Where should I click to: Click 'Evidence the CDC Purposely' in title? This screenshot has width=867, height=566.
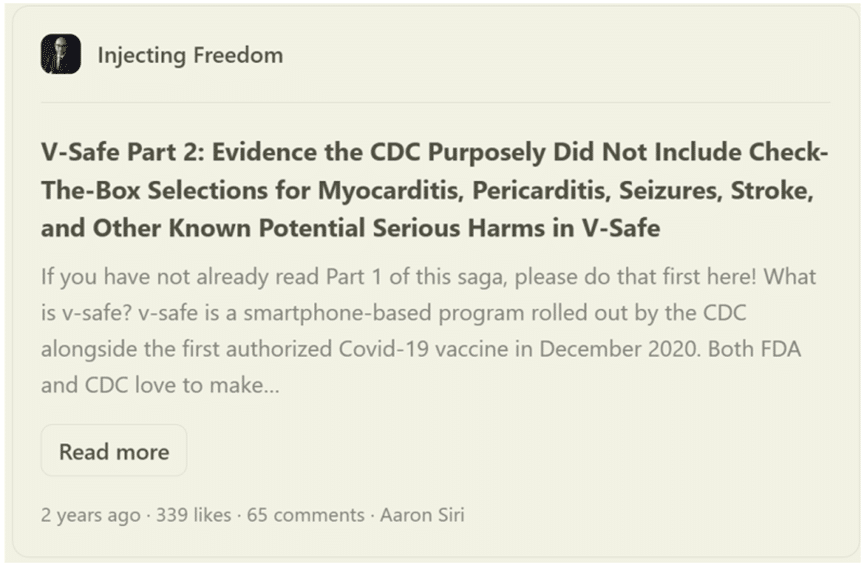tap(379, 153)
